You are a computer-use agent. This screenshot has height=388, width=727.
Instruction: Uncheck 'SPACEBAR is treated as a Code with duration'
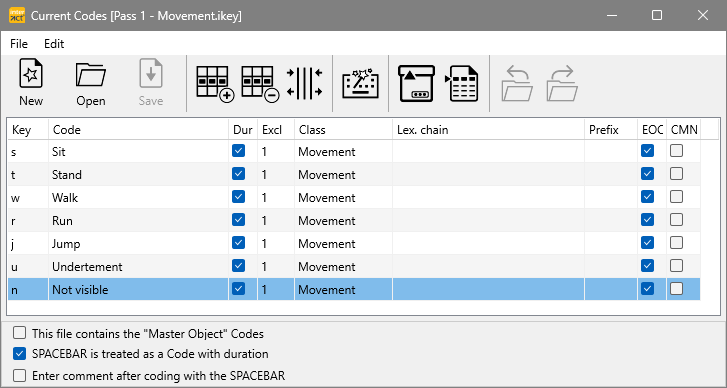pos(19,354)
